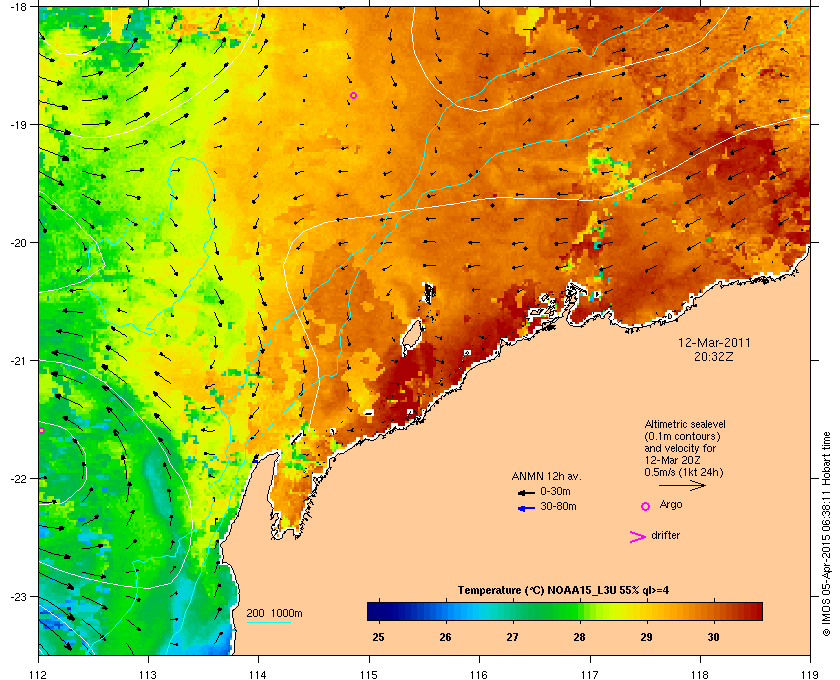Click the latitude axis label '-20'

coord(18,243)
